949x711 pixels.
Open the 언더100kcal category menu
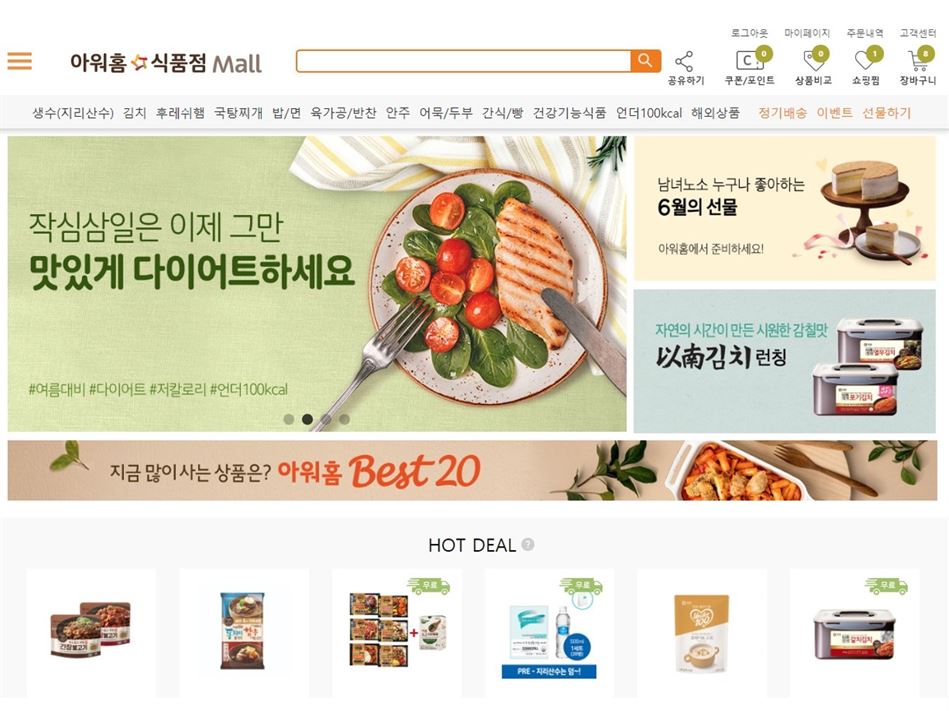(649, 113)
